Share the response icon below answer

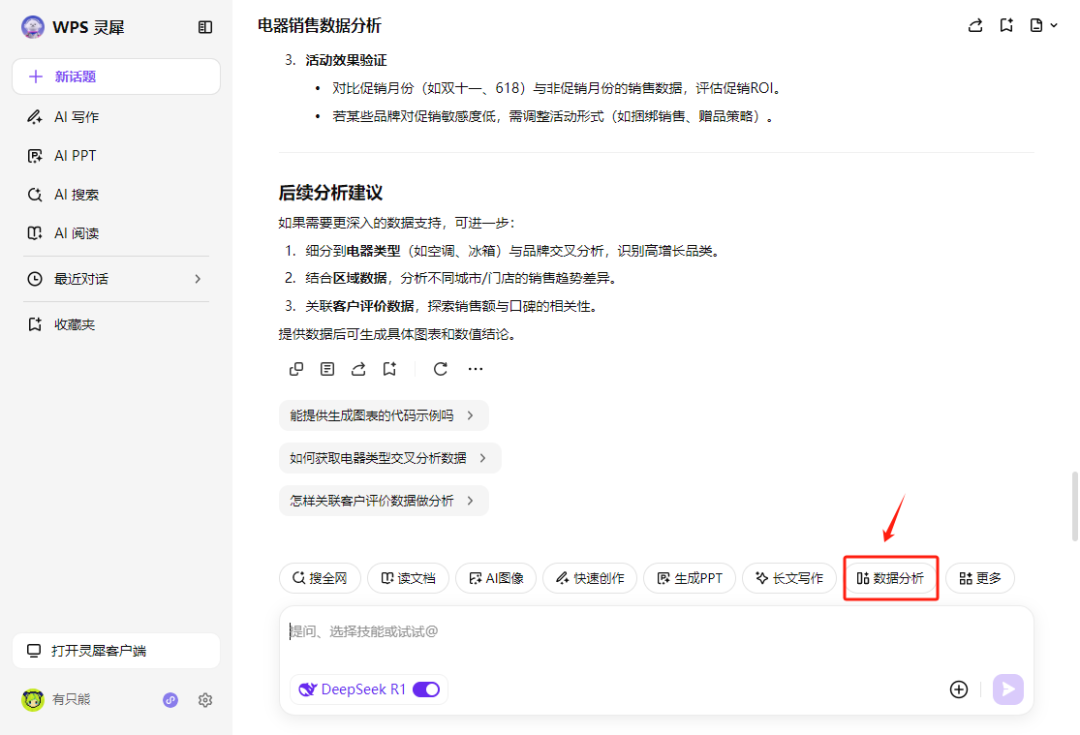click(x=358, y=369)
